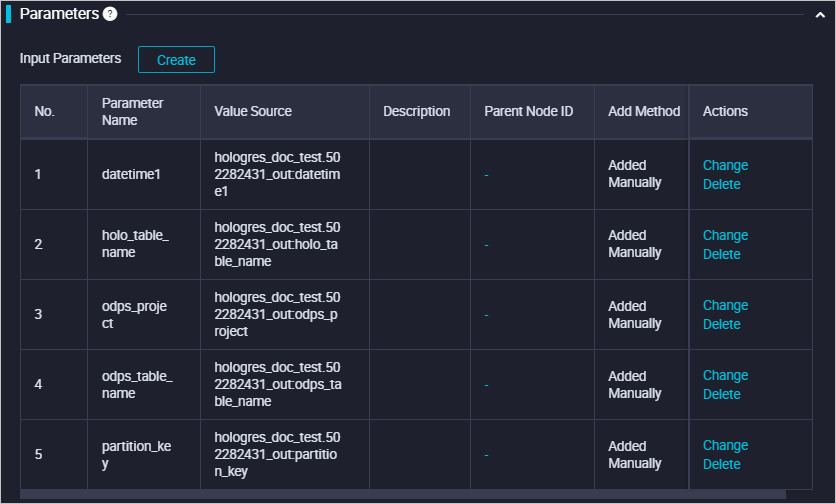Collapse the Parameters section with the chevron
The height and width of the screenshot is (504, 836).
click(818, 15)
